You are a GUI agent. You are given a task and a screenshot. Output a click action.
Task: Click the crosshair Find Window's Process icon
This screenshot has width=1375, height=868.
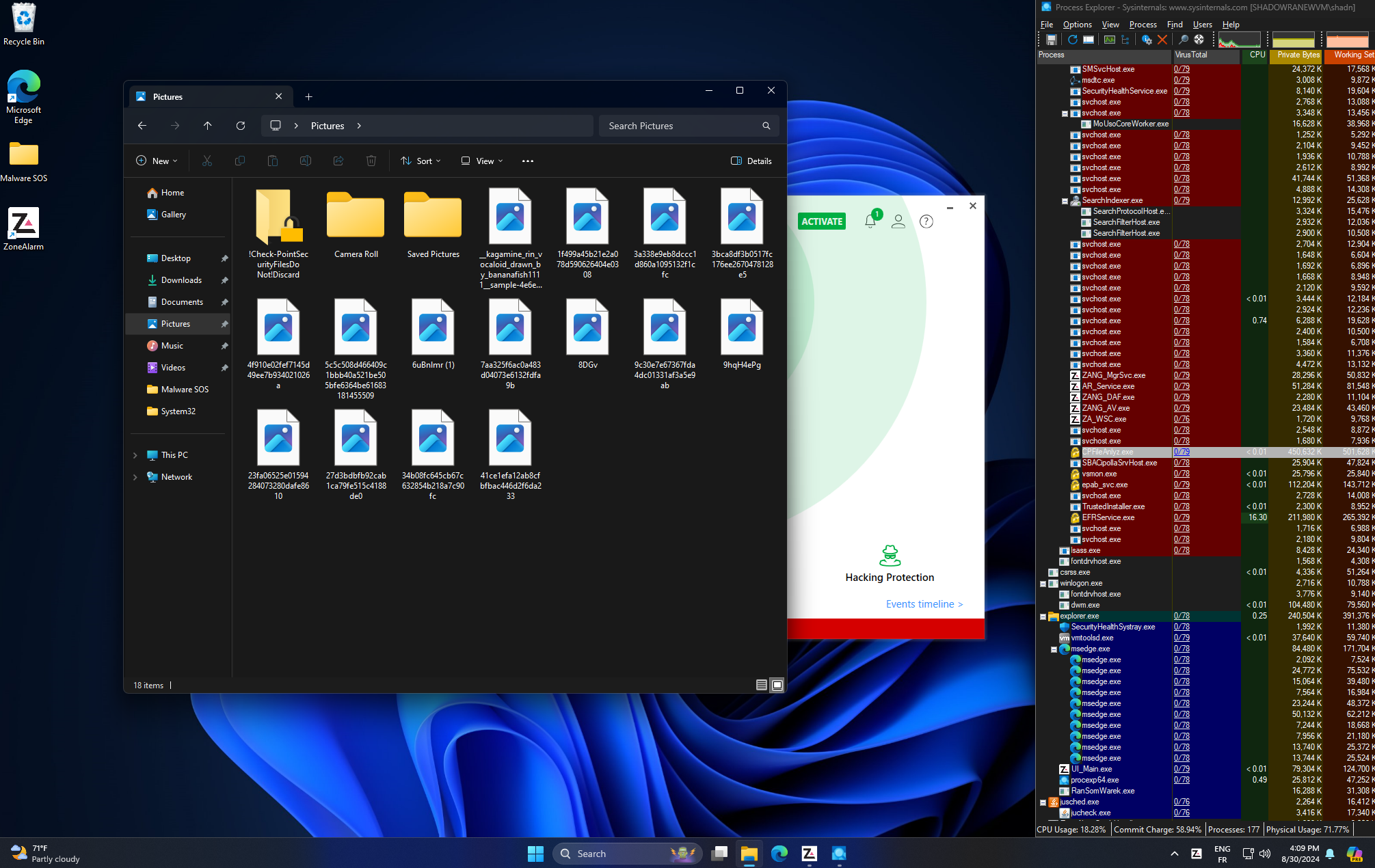click(1199, 40)
